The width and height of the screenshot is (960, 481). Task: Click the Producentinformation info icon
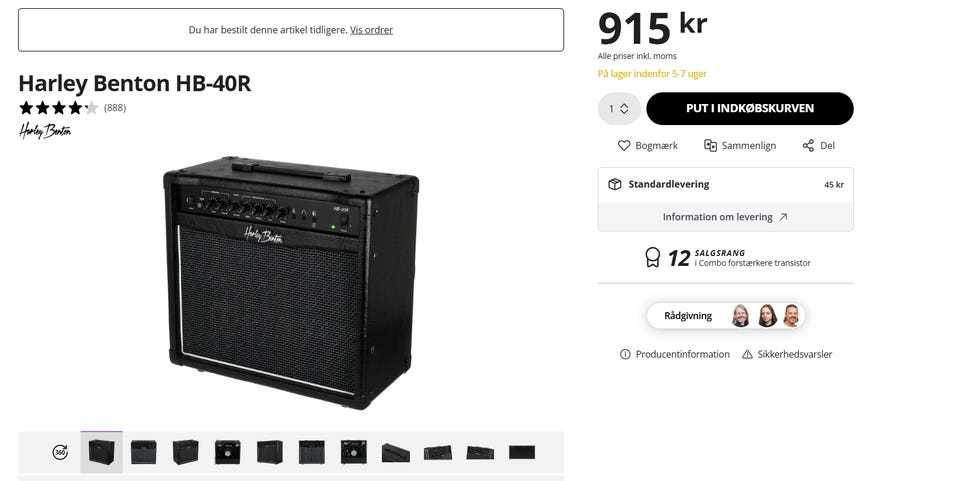coord(625,354)
